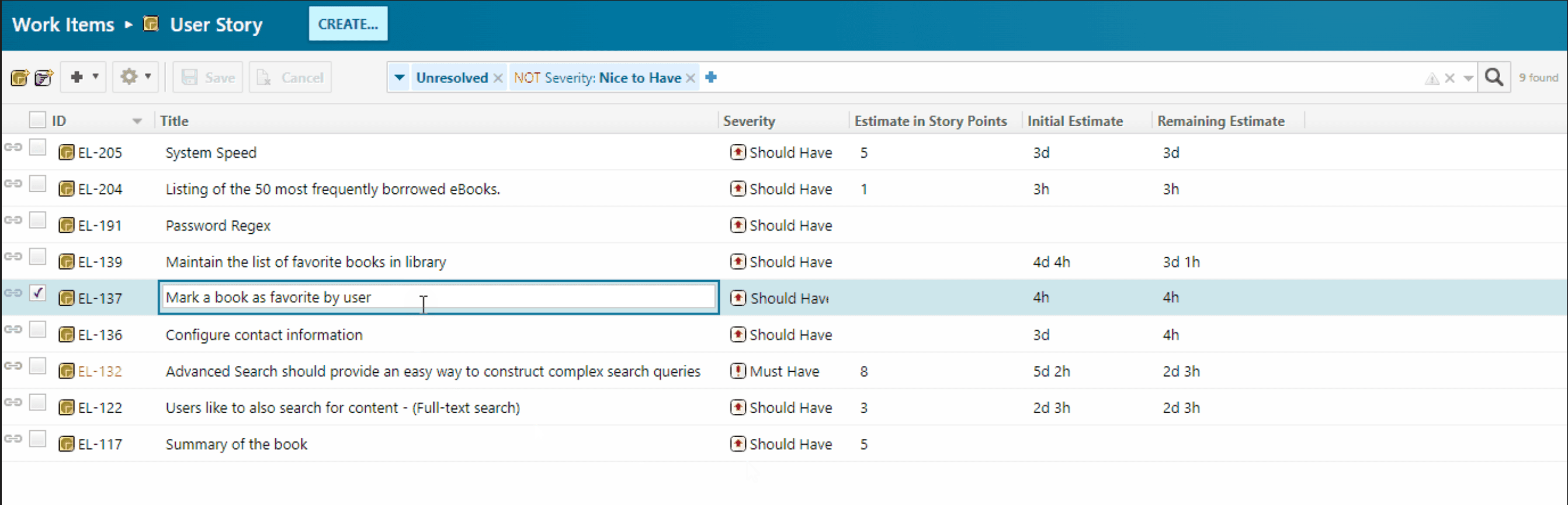Sort by the Severity column header
The image size is (1568, 505).
pos(749,121)
